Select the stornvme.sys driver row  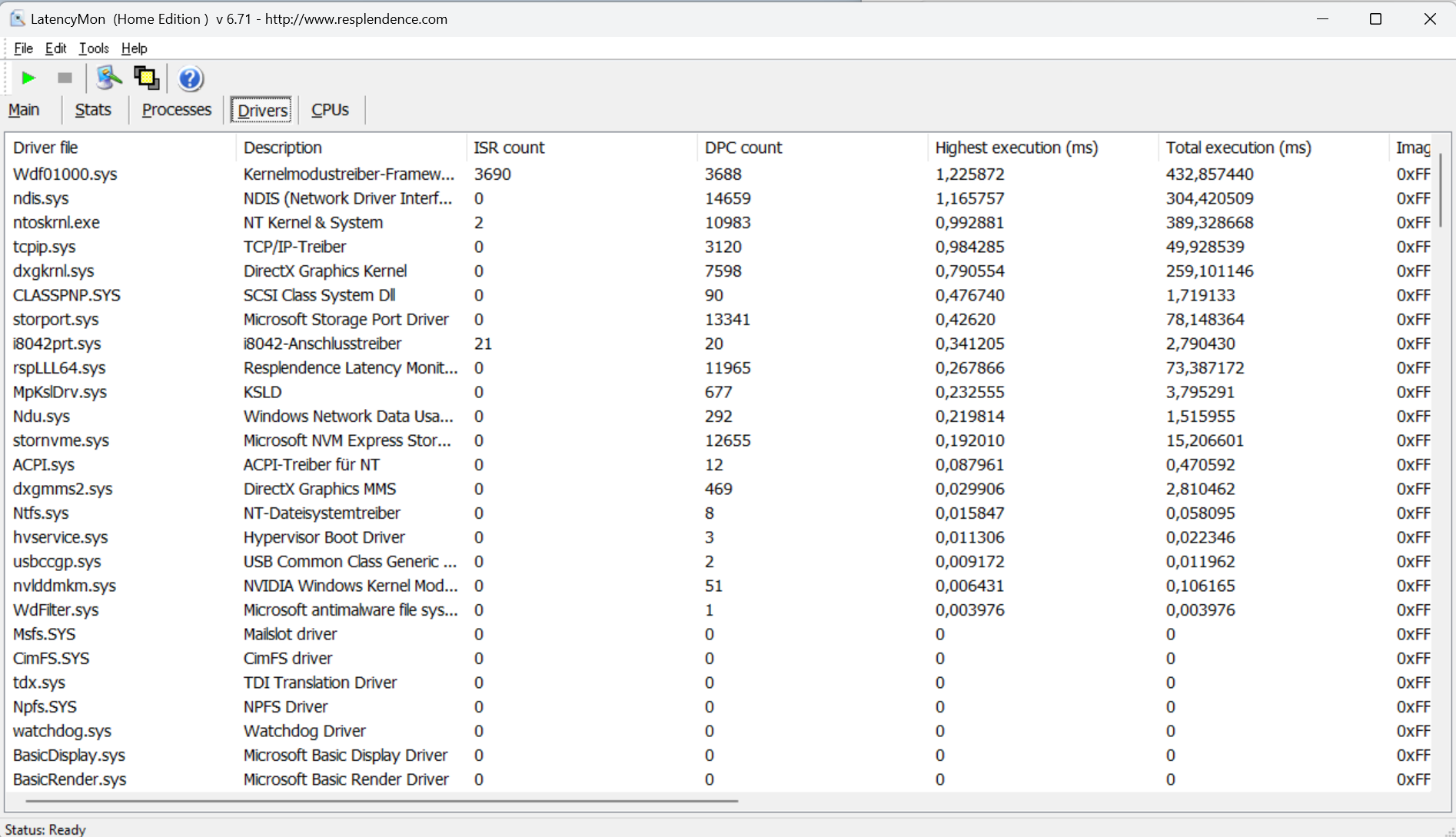pyautogui.click(x=720, y=440)
